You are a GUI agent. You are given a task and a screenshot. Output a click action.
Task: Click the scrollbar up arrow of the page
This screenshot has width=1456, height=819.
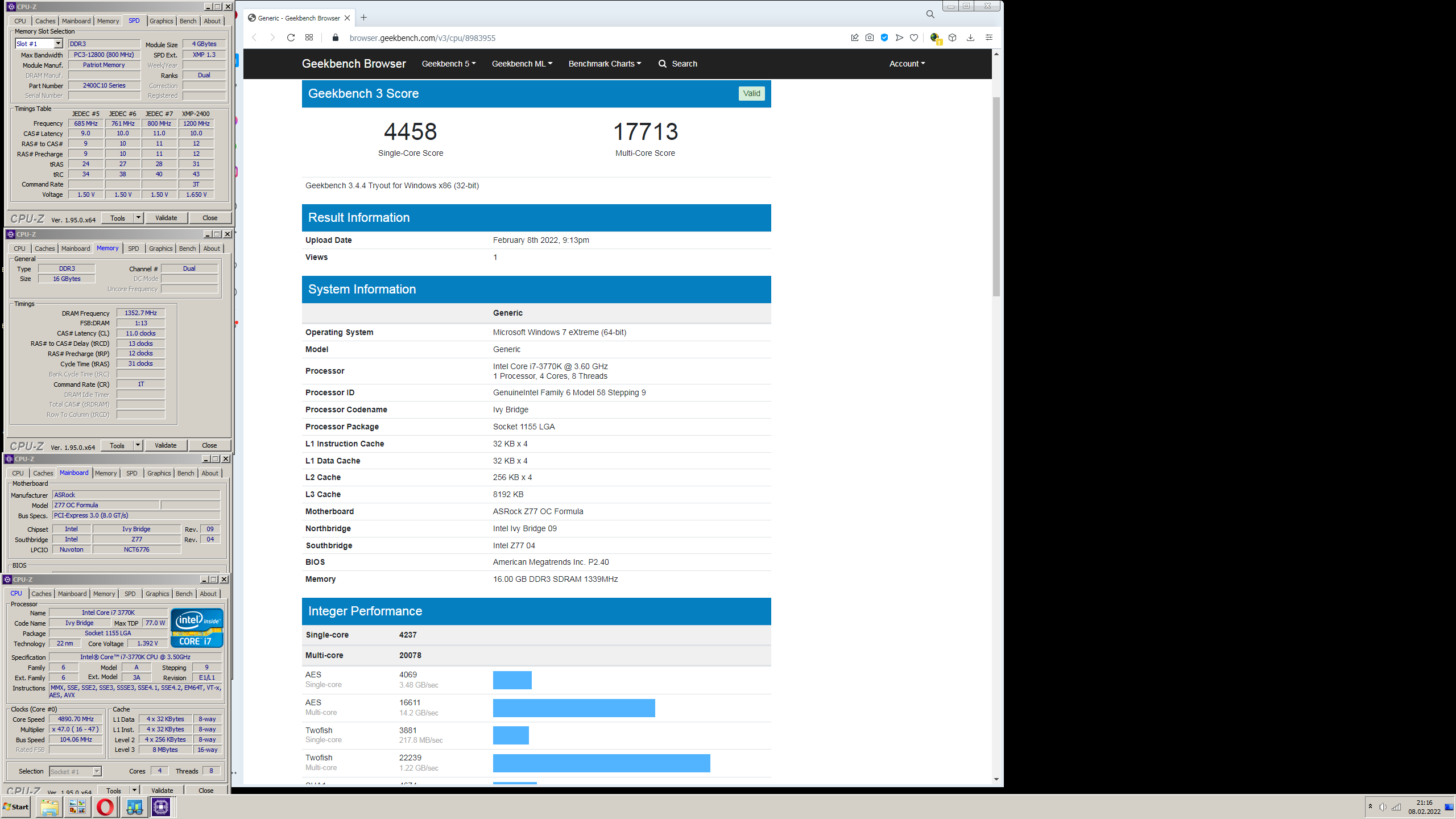(x=996, y=54)
